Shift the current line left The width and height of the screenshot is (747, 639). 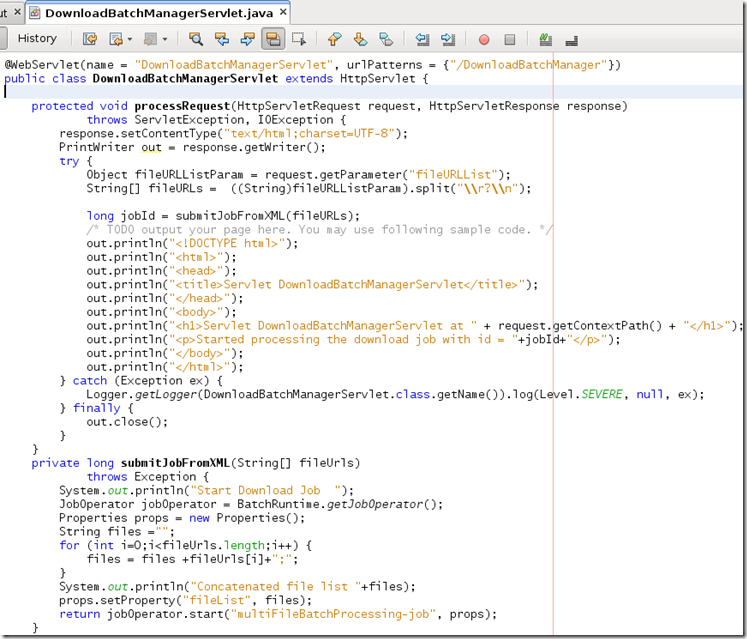point(422,39)
